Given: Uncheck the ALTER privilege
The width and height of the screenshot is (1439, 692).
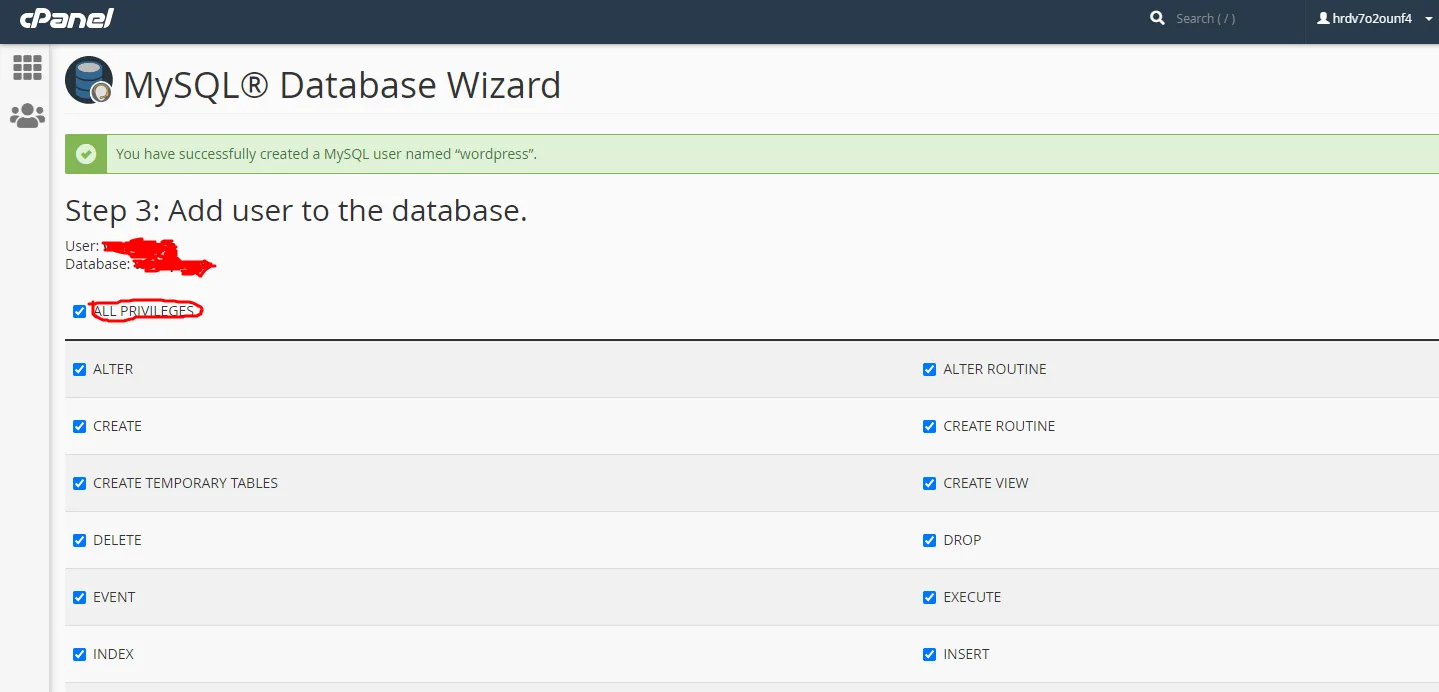Looking at the screenshot, I should (x=80, y=369).
